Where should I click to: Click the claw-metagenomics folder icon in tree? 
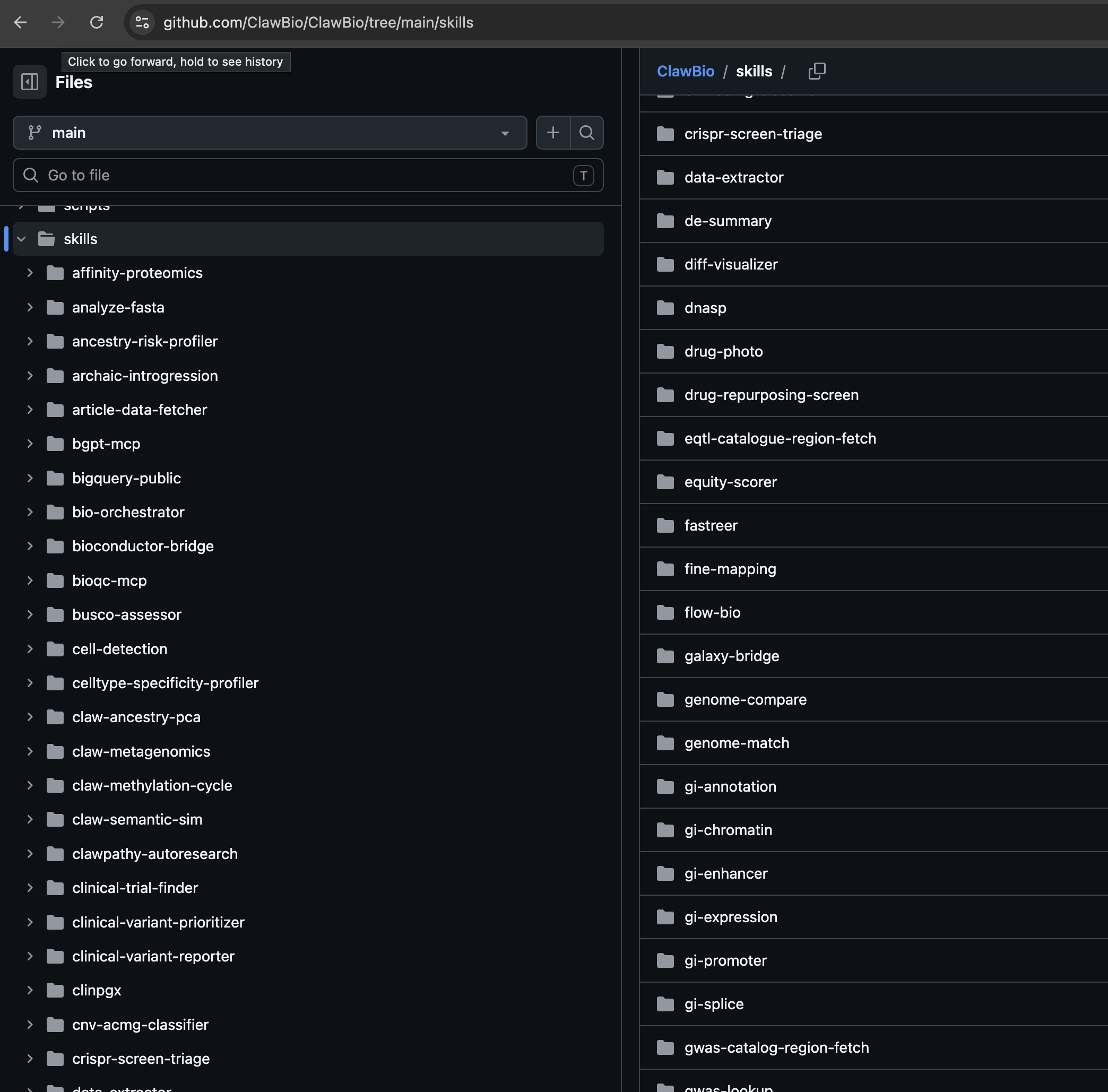coord(55,751)
